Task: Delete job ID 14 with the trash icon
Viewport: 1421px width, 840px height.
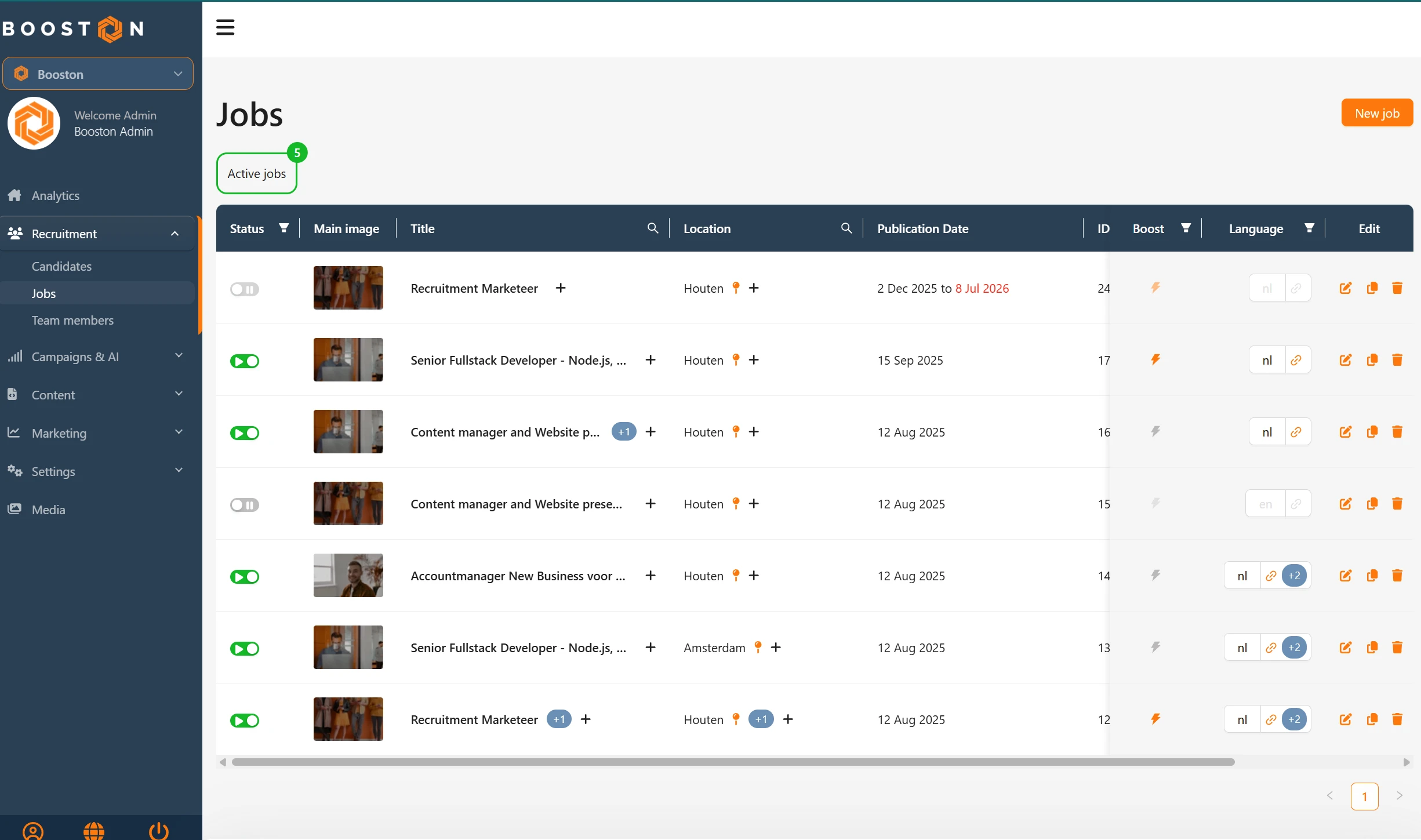Action: pos(1397,576)
